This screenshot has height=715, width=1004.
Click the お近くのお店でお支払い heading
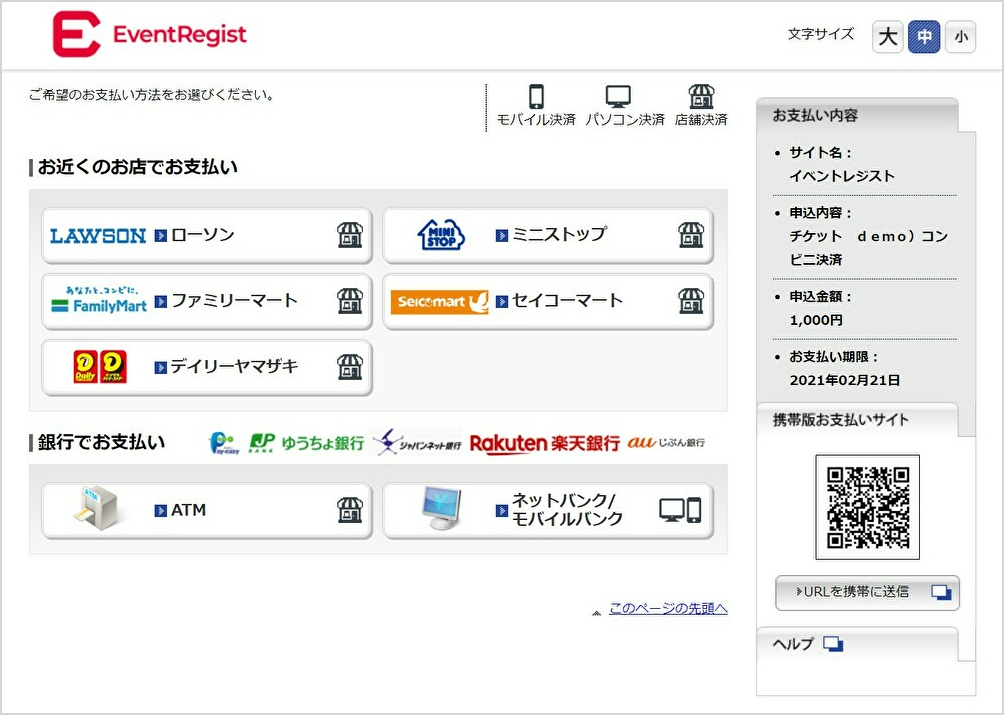(x=138, y=167)
